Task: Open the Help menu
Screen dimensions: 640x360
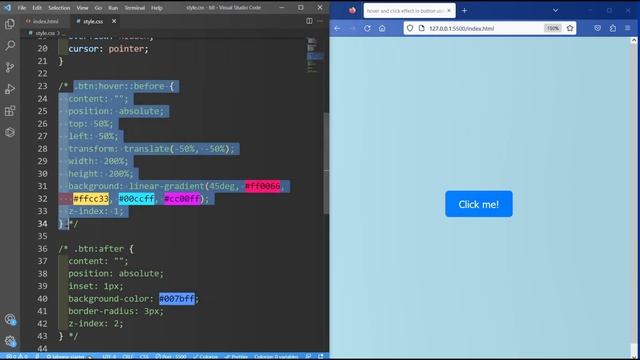Action: coord(157,8)
